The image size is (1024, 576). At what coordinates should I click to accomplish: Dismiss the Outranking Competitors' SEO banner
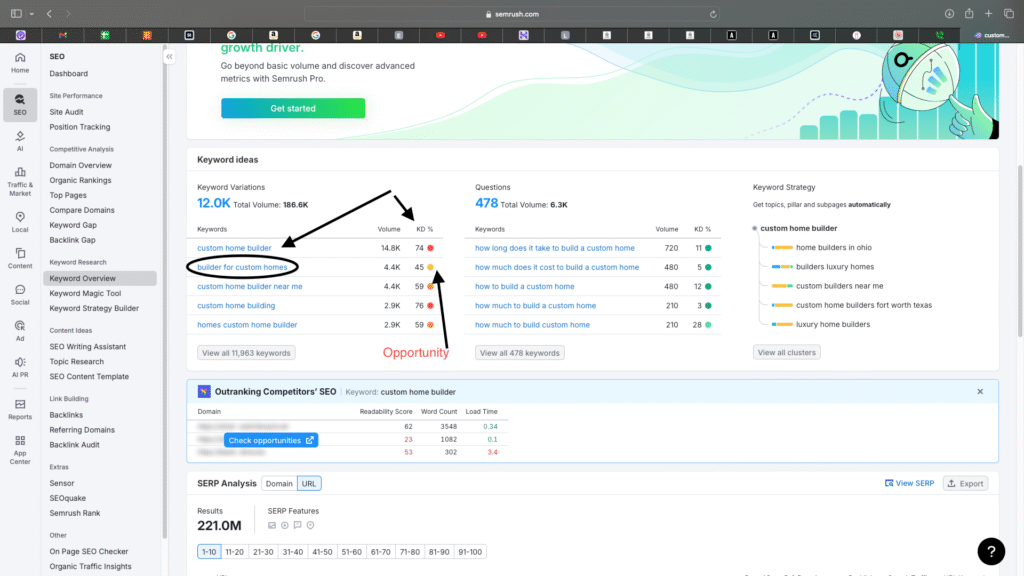[979, 391]
